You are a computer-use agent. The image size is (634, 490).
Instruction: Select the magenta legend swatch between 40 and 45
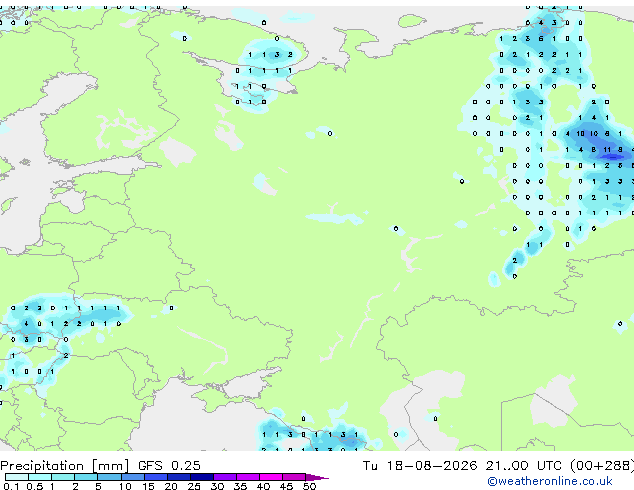271,477
